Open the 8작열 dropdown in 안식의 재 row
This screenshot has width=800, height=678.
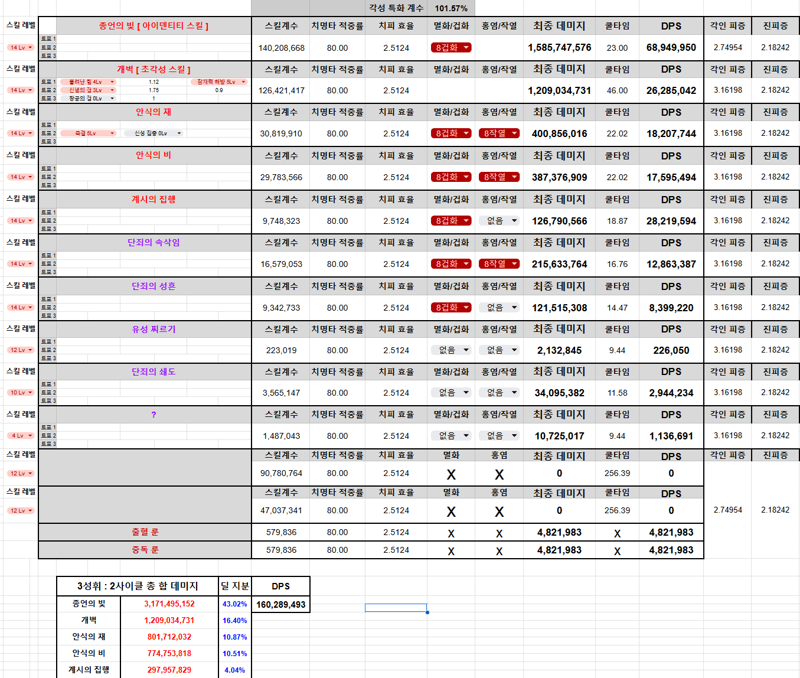pyautogui.click(x=499, y=133)
